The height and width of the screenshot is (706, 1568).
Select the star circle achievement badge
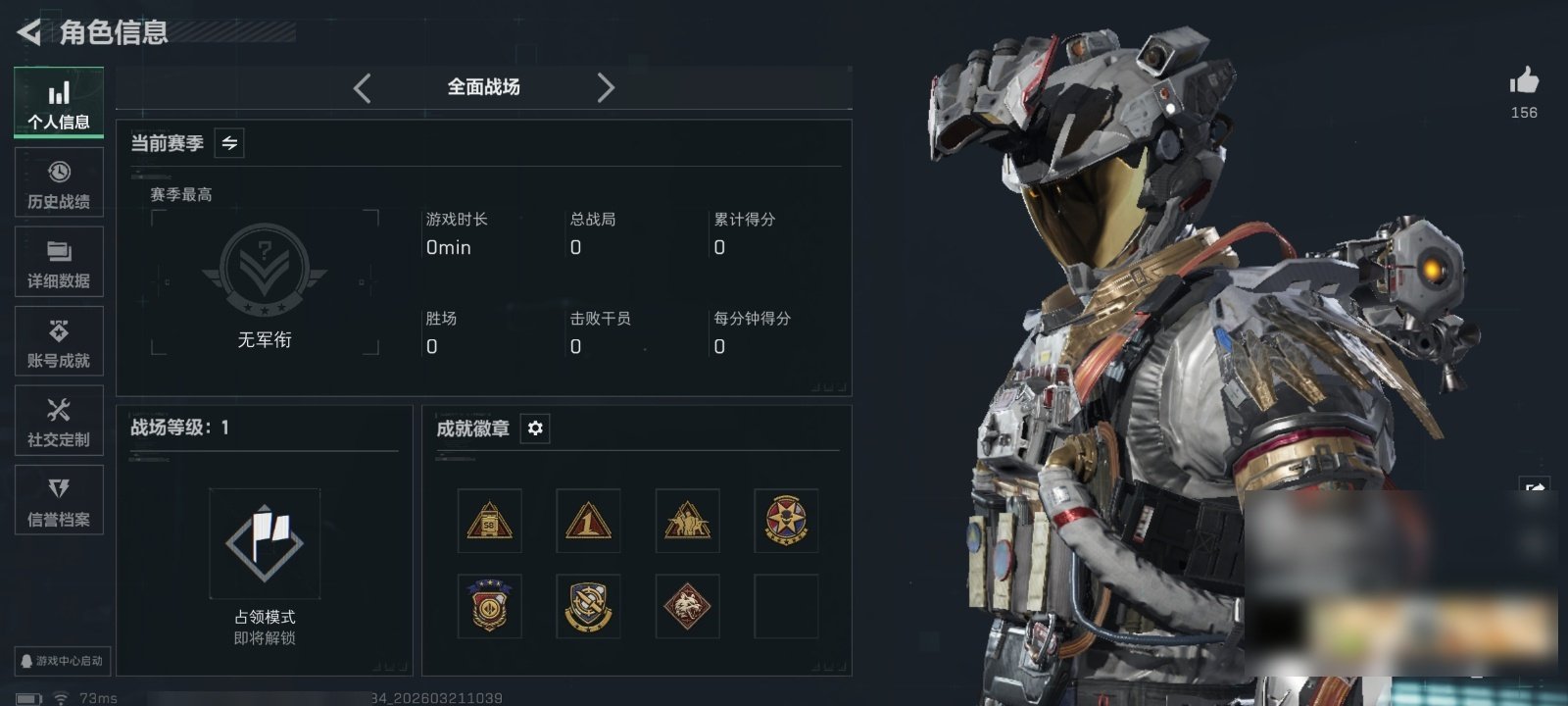tap(786, 521)
